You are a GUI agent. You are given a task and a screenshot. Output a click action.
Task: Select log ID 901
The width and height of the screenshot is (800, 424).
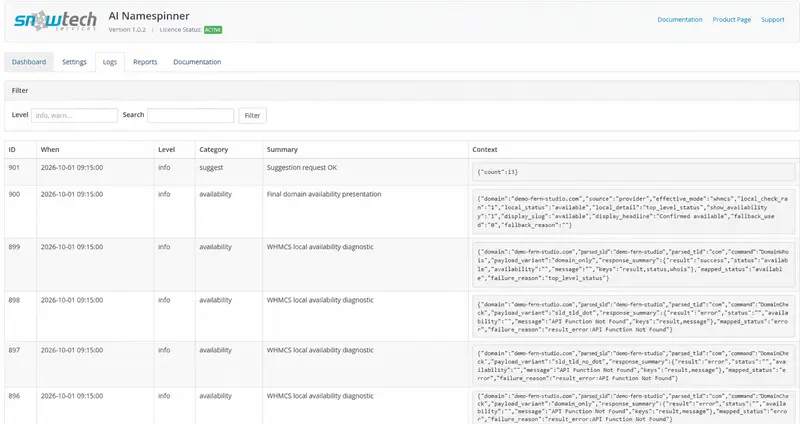[14, 167]
